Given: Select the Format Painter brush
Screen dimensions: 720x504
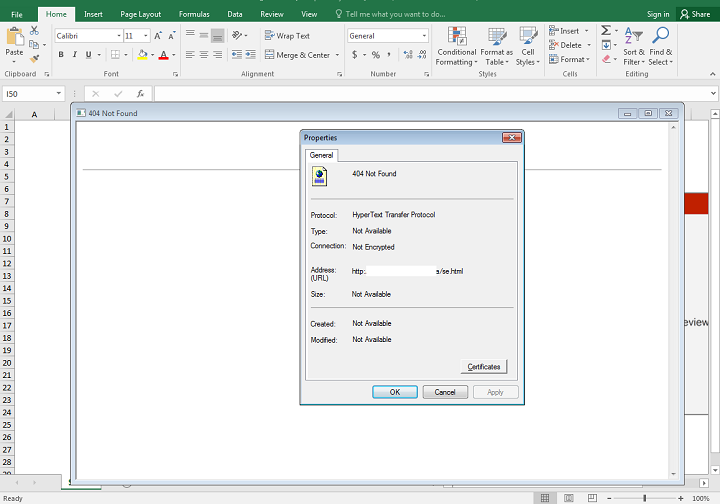Looking at the screenshot, I should pyautogui.click(x=34, y=59).
